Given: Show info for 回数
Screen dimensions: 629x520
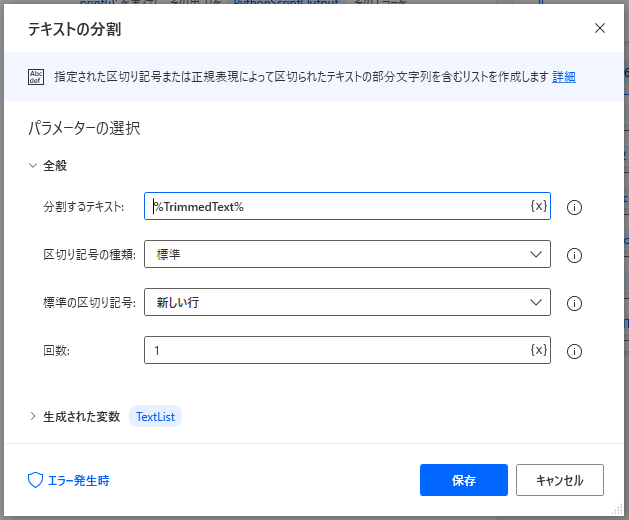Looking at the screenshot, I should (574, 351).
